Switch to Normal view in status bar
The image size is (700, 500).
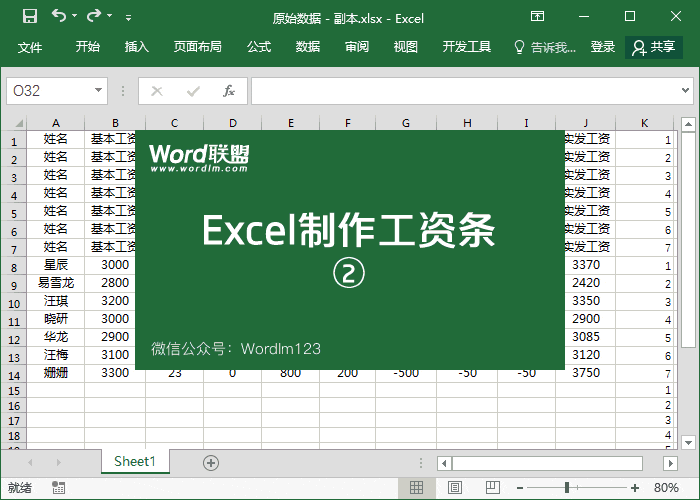(x=415, y=488)
